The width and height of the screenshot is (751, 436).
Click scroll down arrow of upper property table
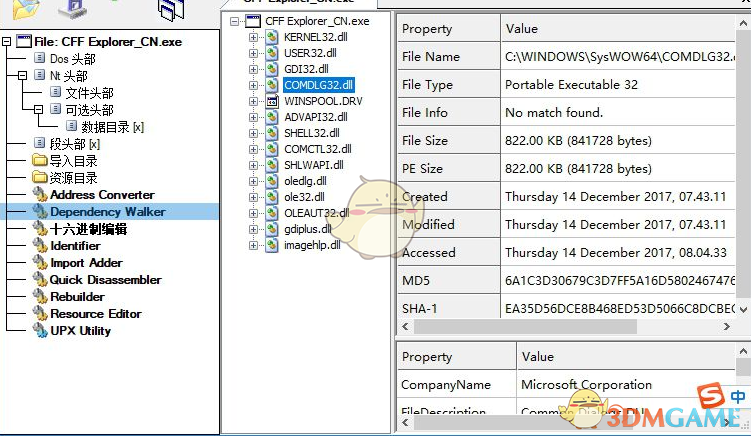(x=743, y=310)
